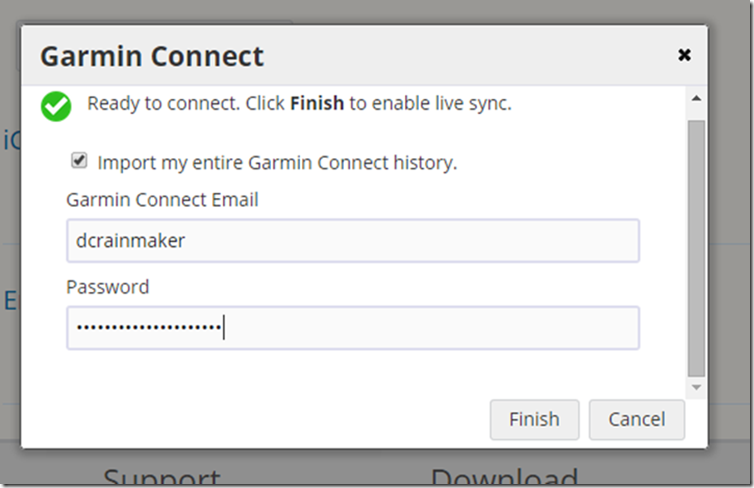
Task: Click the "Garmin Connect" dialog title
Action: click(x=152, y=56)
